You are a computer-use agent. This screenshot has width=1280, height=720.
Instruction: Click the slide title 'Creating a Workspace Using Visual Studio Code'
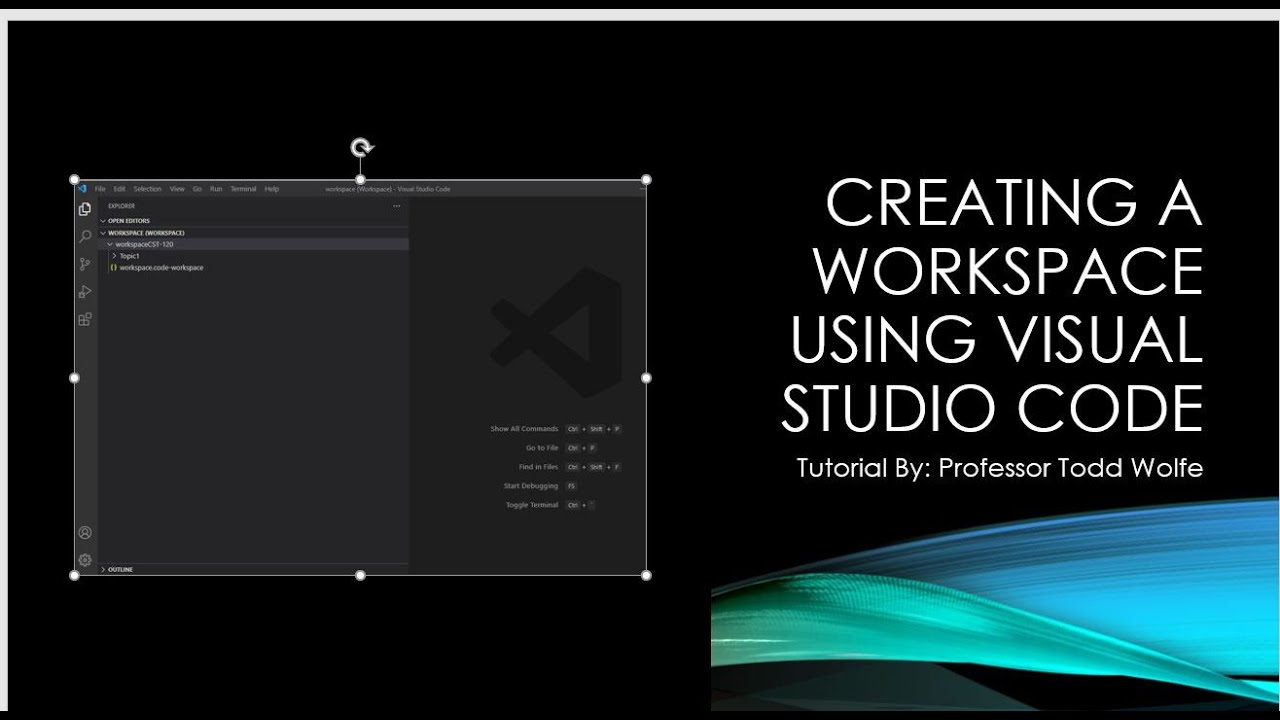click(x=992, y=305)
